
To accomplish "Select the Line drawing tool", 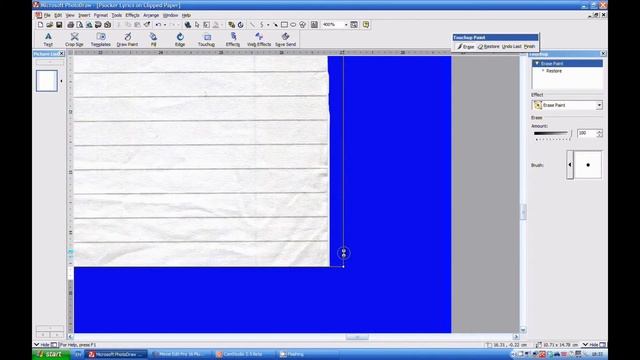I will [252, 25].
